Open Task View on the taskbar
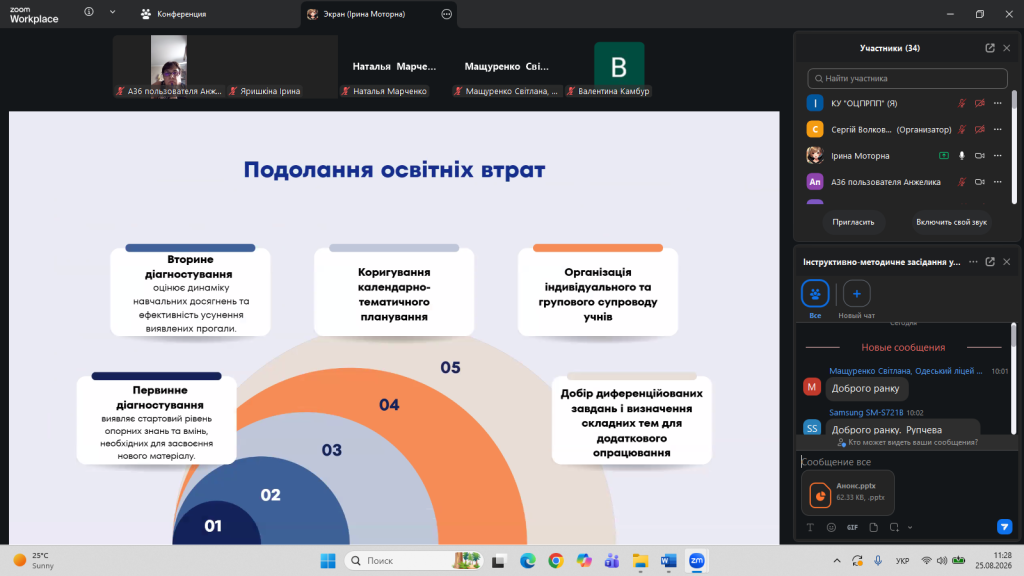This screenshot has height=576, width=1024. (500, 560)
